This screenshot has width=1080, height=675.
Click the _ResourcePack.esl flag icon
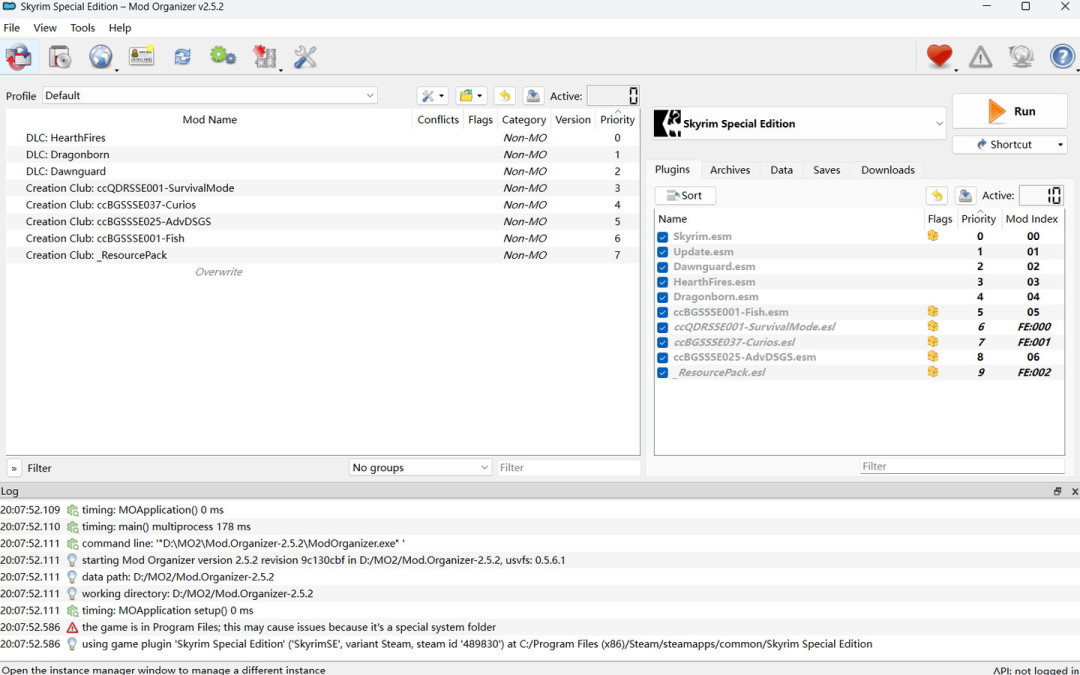933,372
